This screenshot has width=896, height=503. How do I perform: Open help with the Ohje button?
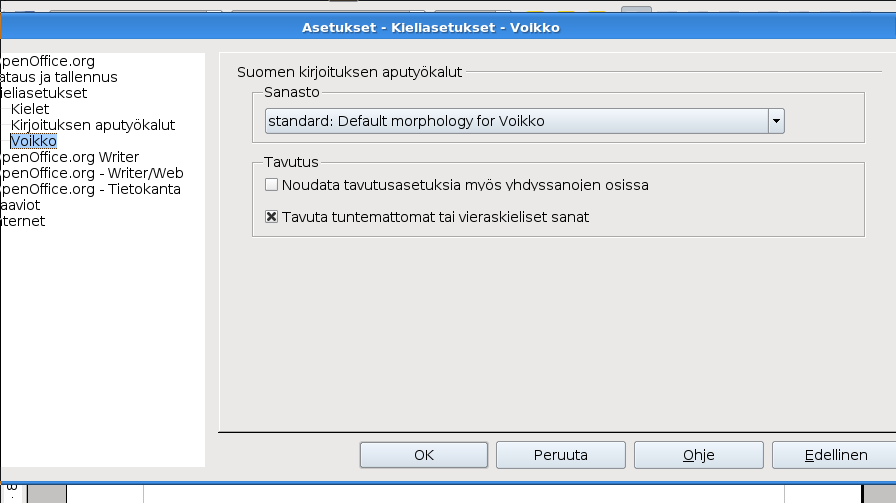pos(698,455)
